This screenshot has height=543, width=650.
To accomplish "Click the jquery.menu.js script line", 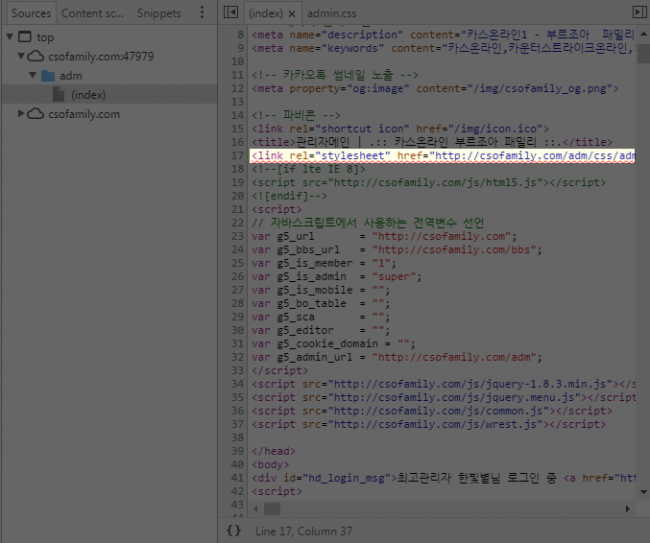I will [x=443, y=398].
